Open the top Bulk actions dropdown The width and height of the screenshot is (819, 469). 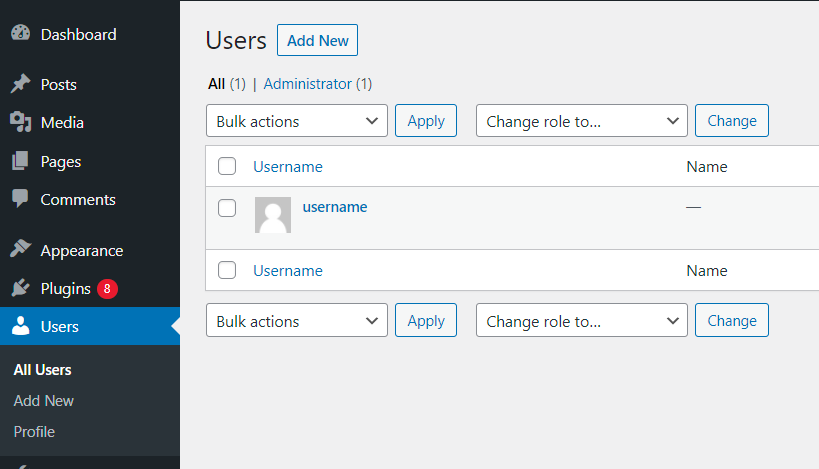point(297,121)
